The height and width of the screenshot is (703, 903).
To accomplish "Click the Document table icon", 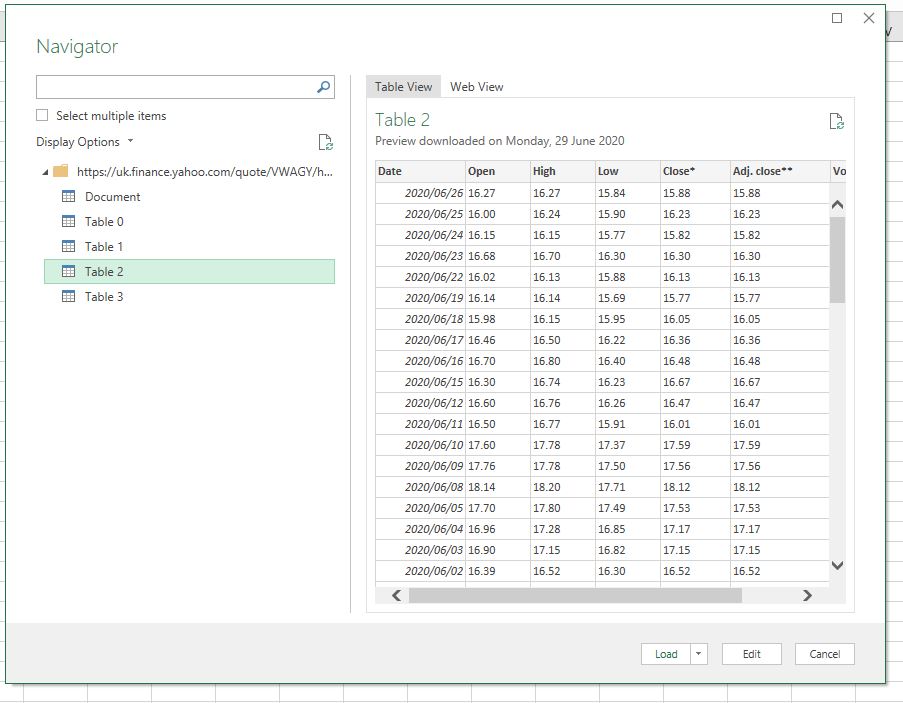I will point(69,196).
